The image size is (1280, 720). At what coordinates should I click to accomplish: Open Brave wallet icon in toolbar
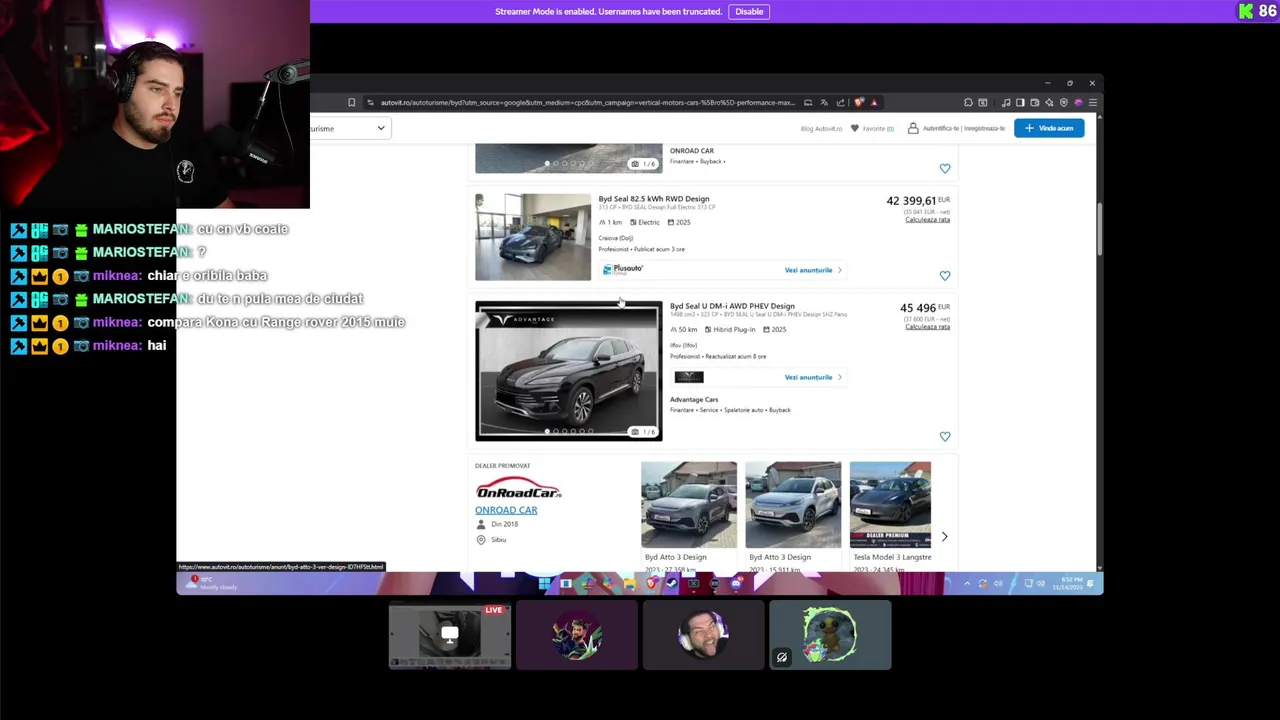coord(1035,102)
